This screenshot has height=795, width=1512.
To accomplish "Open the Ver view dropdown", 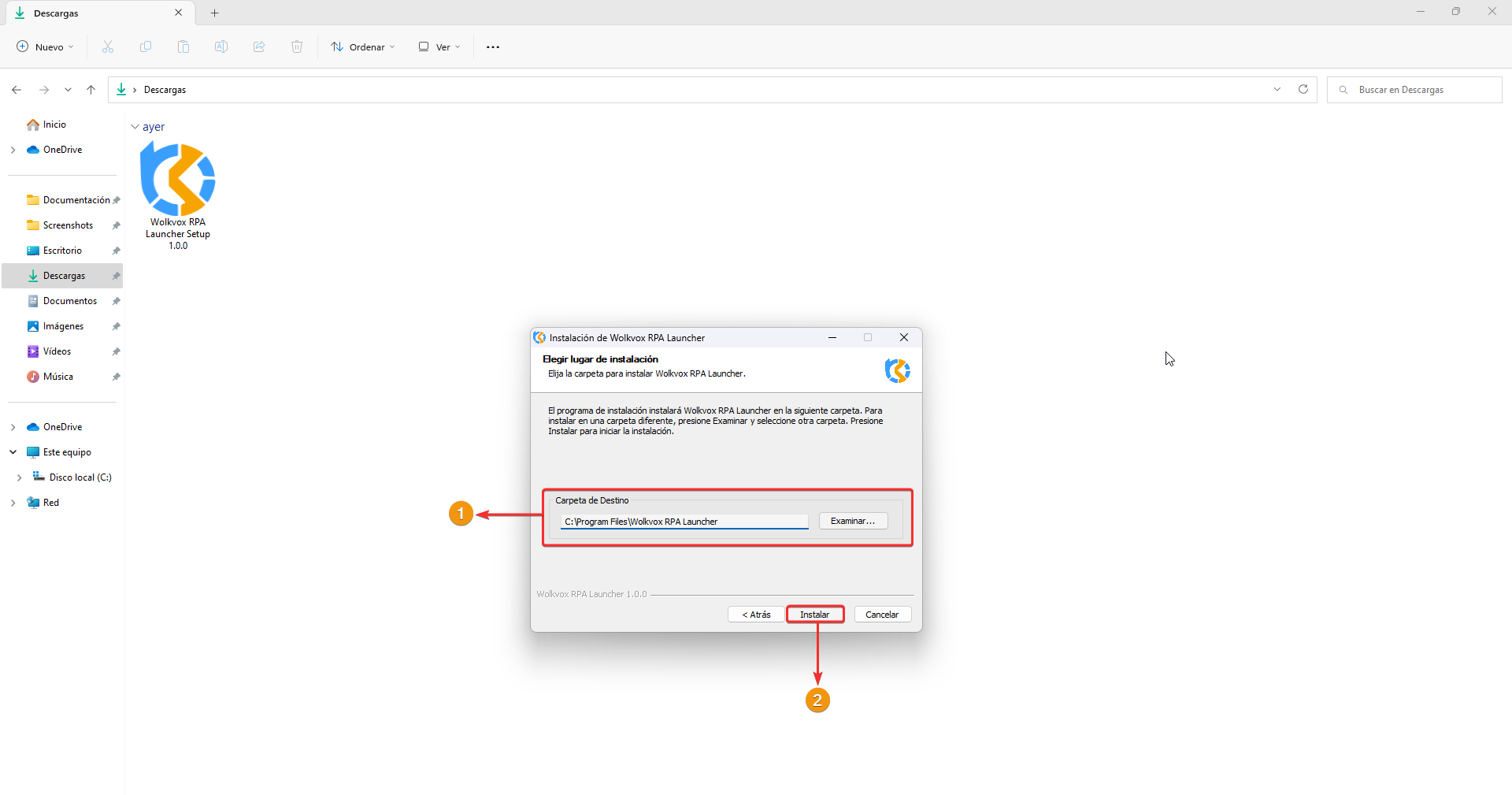I will [439, 47].
